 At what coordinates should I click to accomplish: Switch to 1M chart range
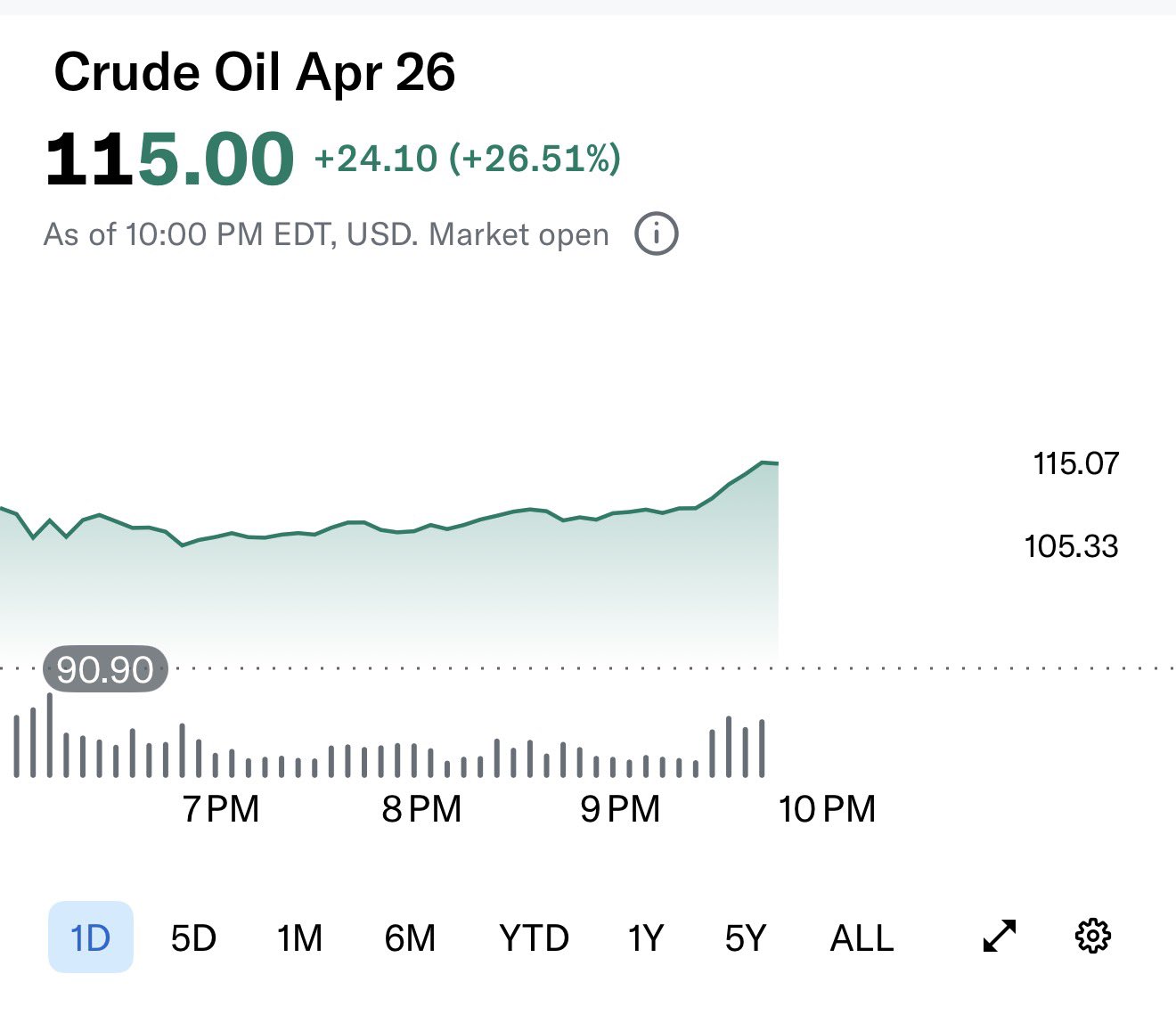coord(299,937)
